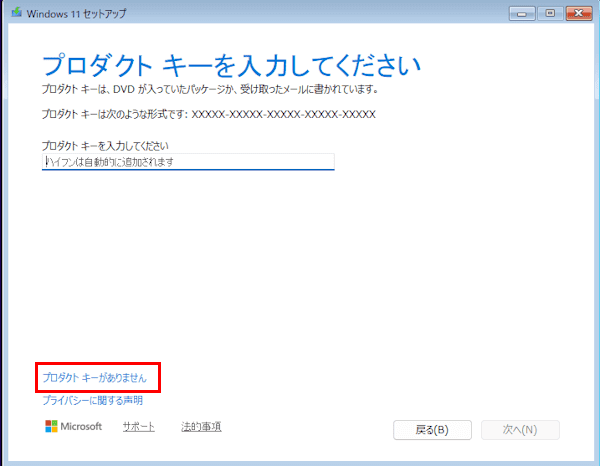Click the Windows 11 setup title bar icon
Viewport: 600px width, 466px height.
16,13
